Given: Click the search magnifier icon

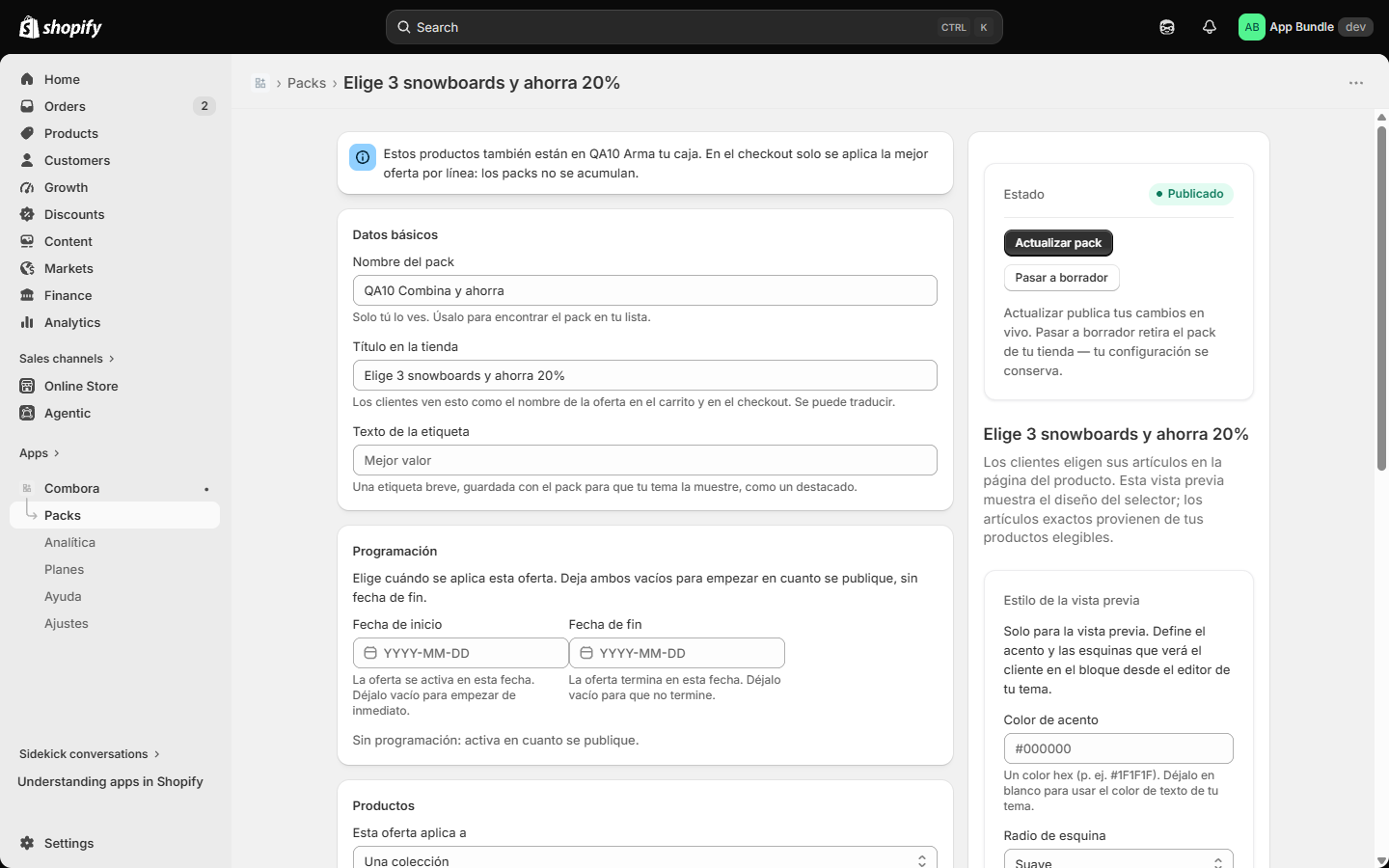Looking at the screenshot, I should pos(404,27).
